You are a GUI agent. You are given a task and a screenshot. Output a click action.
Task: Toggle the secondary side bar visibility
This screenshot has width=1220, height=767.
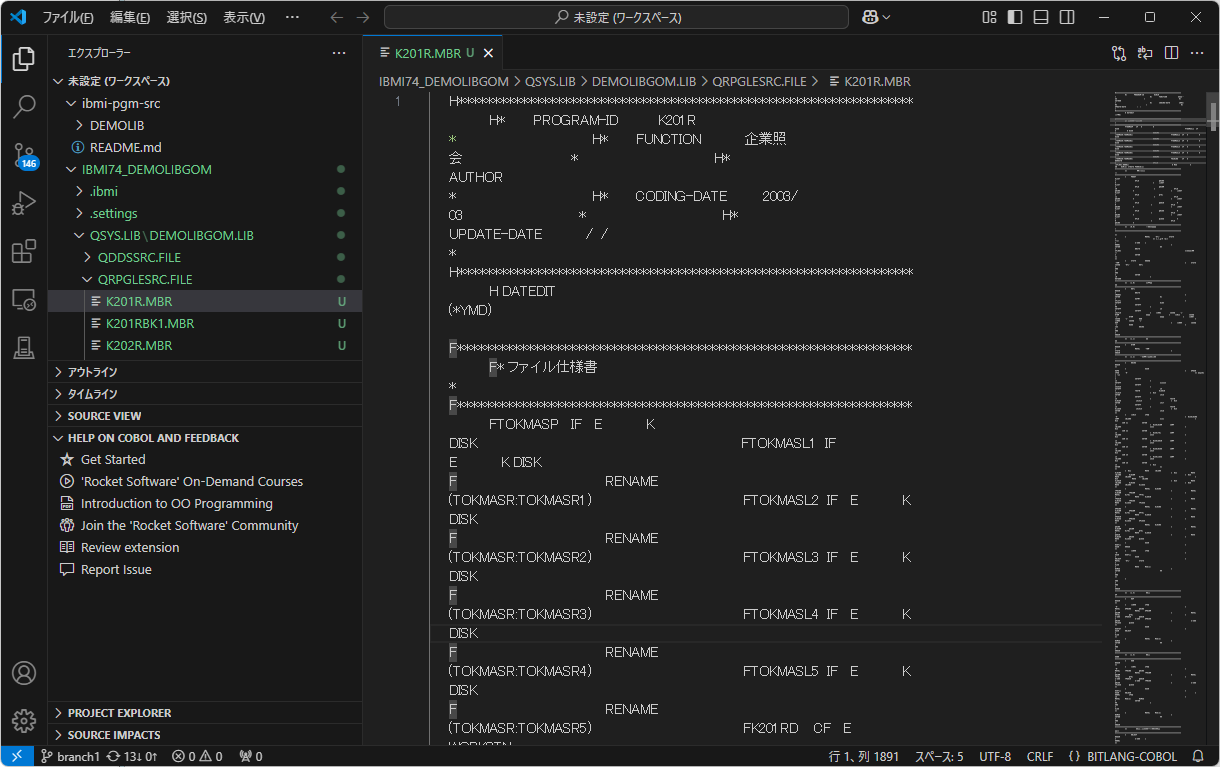pos(1067,17)
